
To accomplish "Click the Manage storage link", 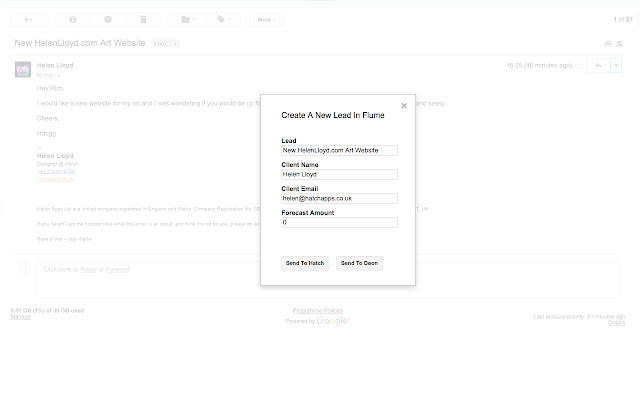I will (x=20, y=317).
